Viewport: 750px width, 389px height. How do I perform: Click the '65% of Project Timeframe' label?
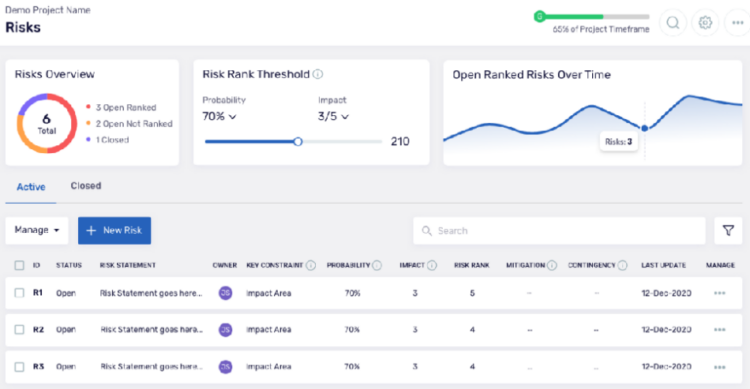[x=601, y=29]
